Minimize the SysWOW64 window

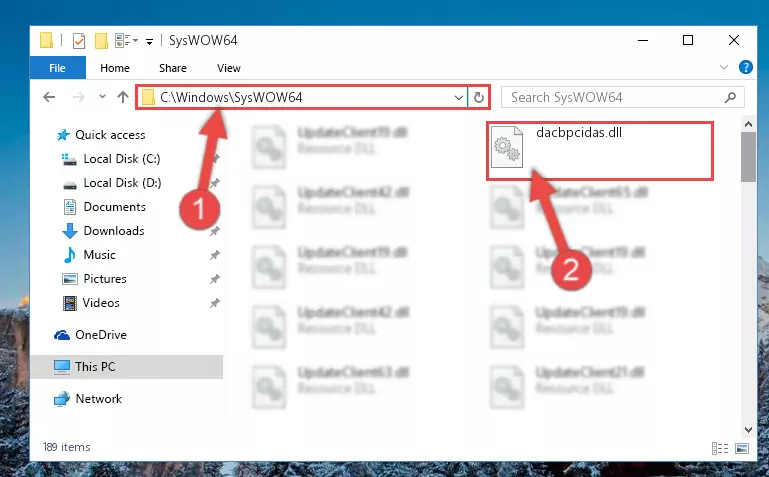click(x=643, y=40)
